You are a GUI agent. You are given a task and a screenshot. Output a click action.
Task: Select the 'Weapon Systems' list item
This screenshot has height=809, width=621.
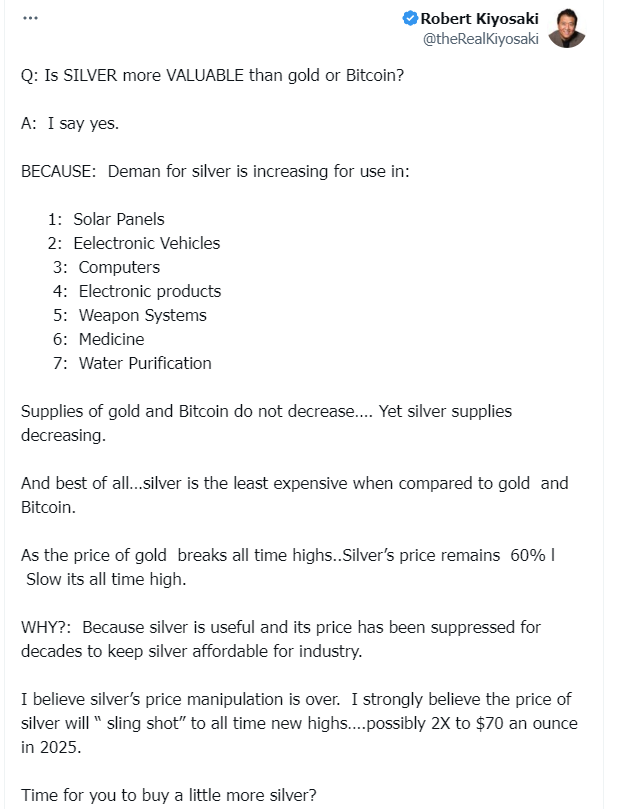142,315
